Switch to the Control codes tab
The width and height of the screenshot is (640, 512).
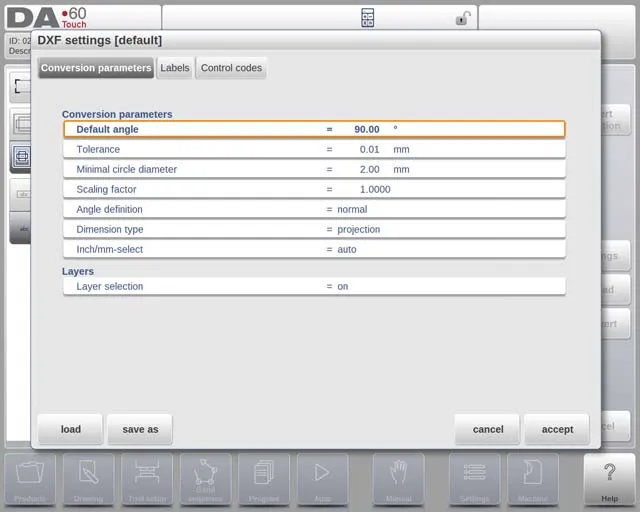click(x=231, y=68)
